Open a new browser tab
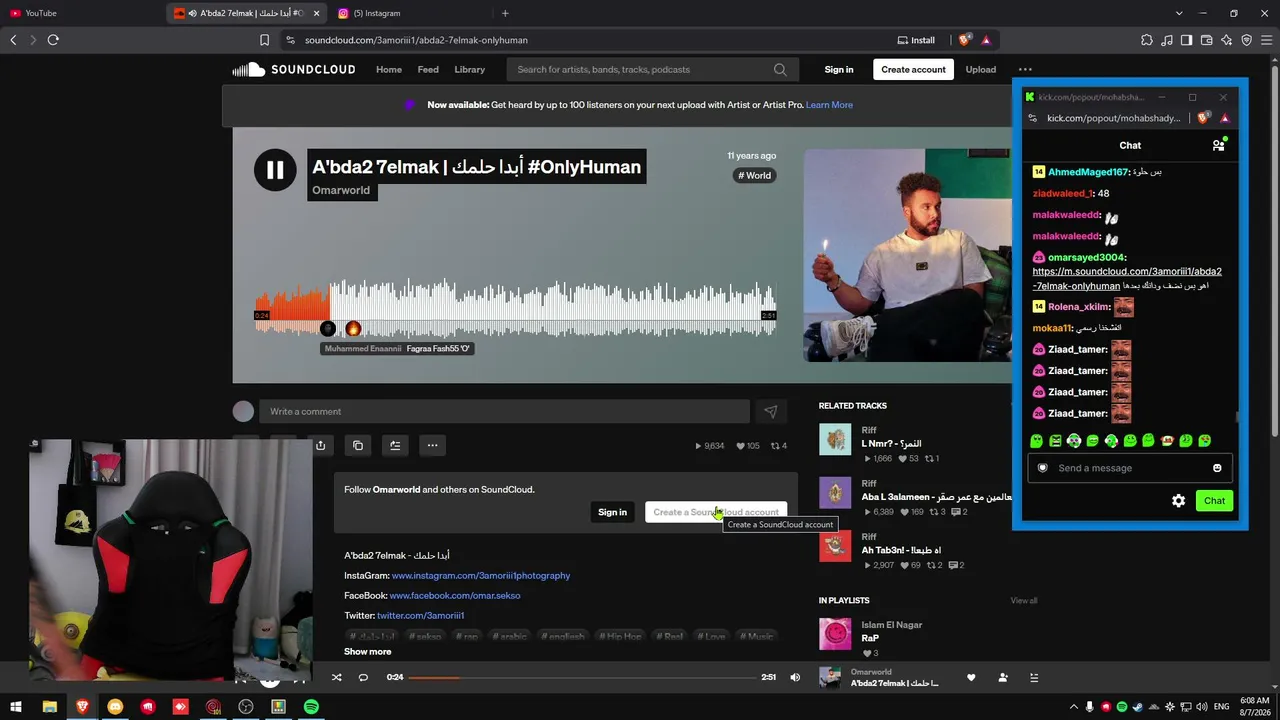Viewport: 1280px width, 720px height. [x=505, y=13]
